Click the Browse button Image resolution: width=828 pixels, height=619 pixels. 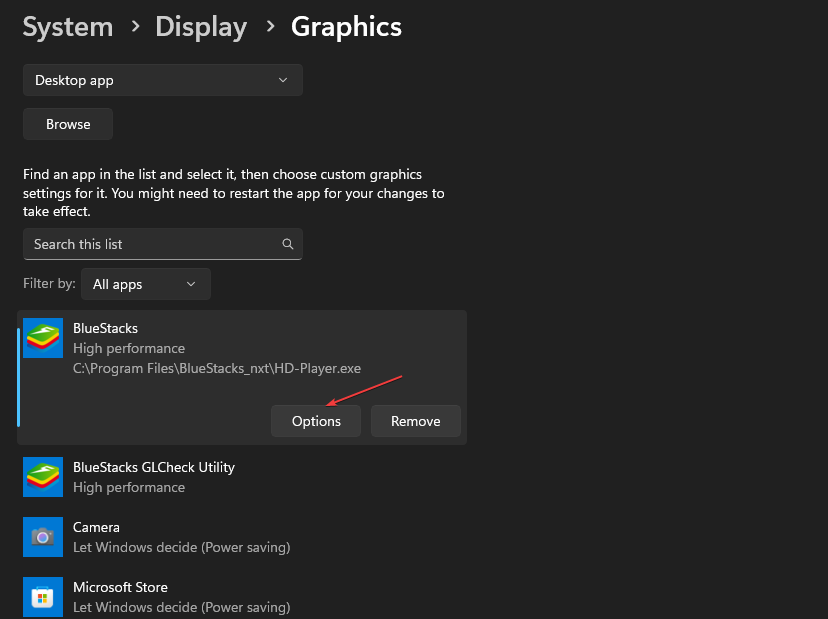67,123
